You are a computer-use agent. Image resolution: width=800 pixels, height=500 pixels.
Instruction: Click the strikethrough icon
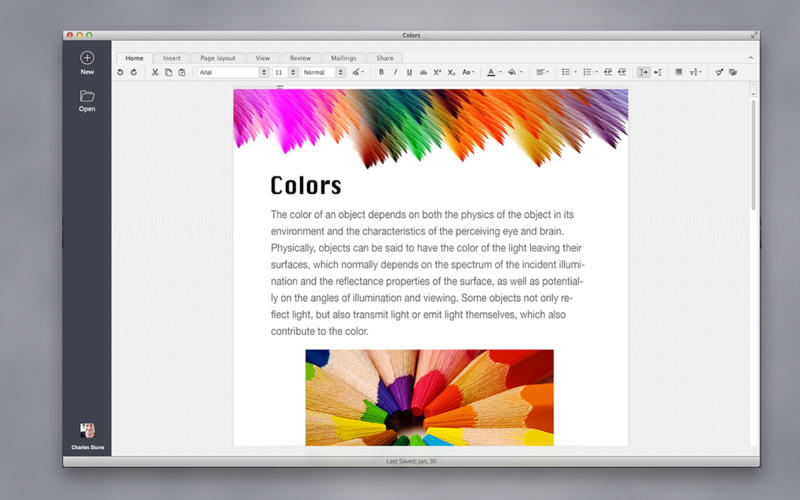pos(423,72)
